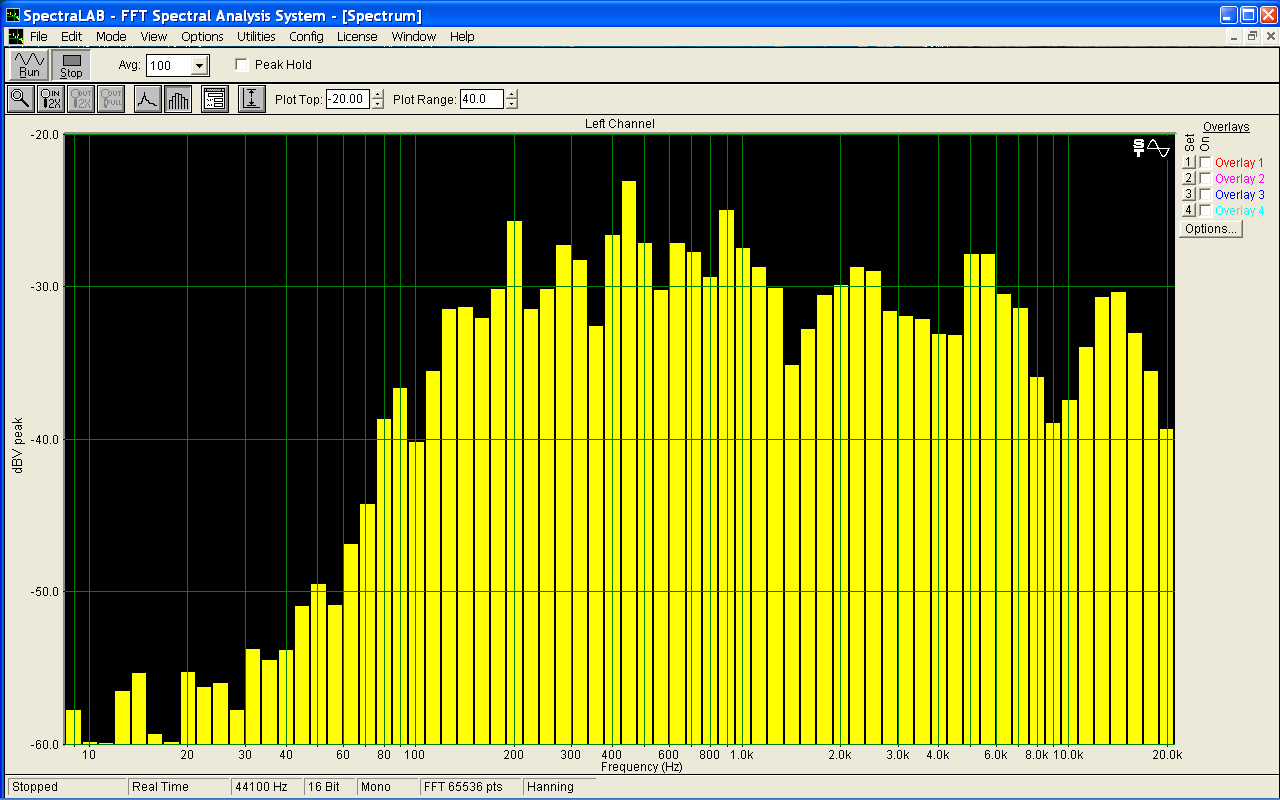Switch to line graph display icon

pos(148,99)
